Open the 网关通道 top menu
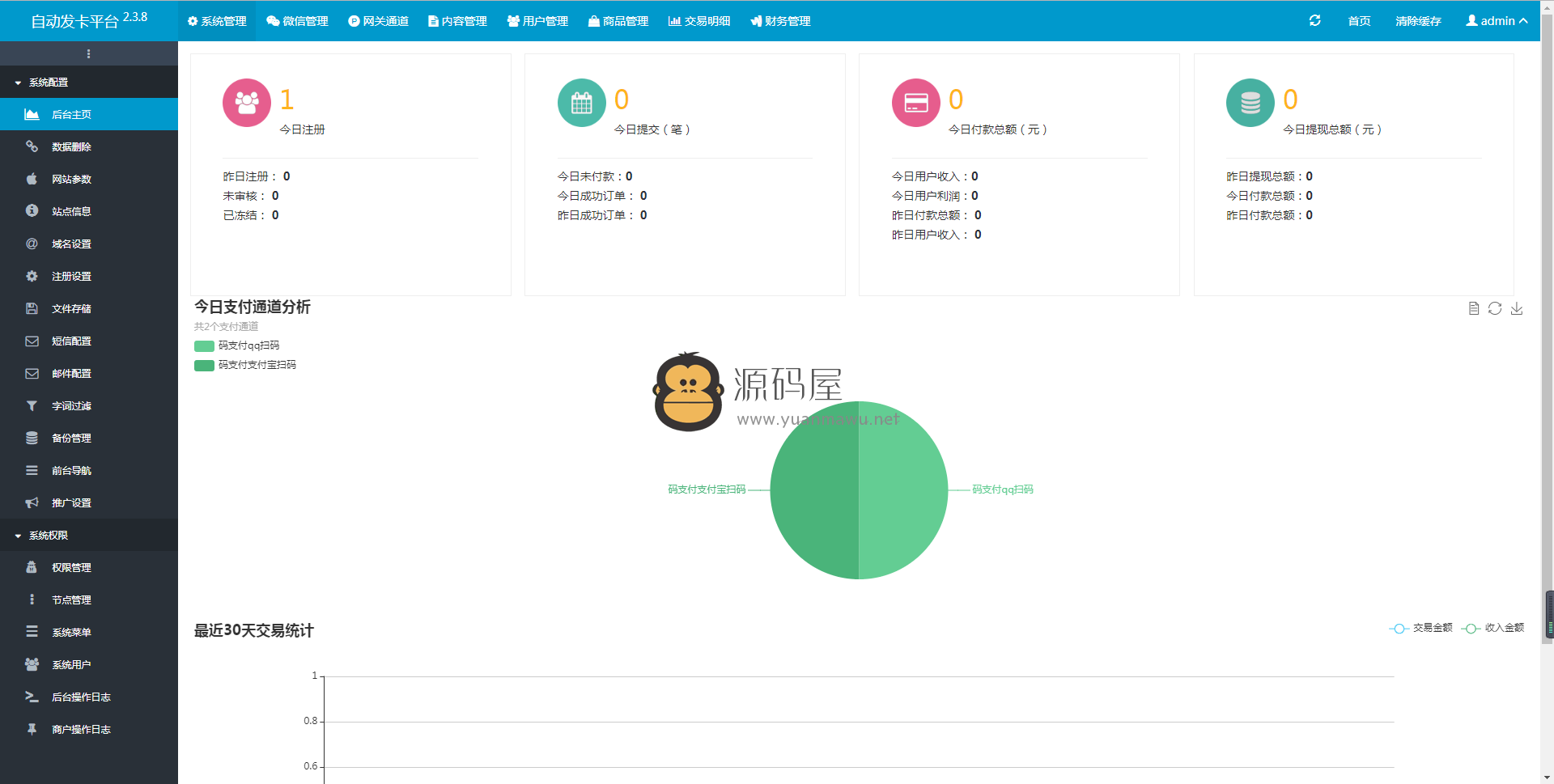This screenshot has width=1554, height=784. (x=378, y=20)
